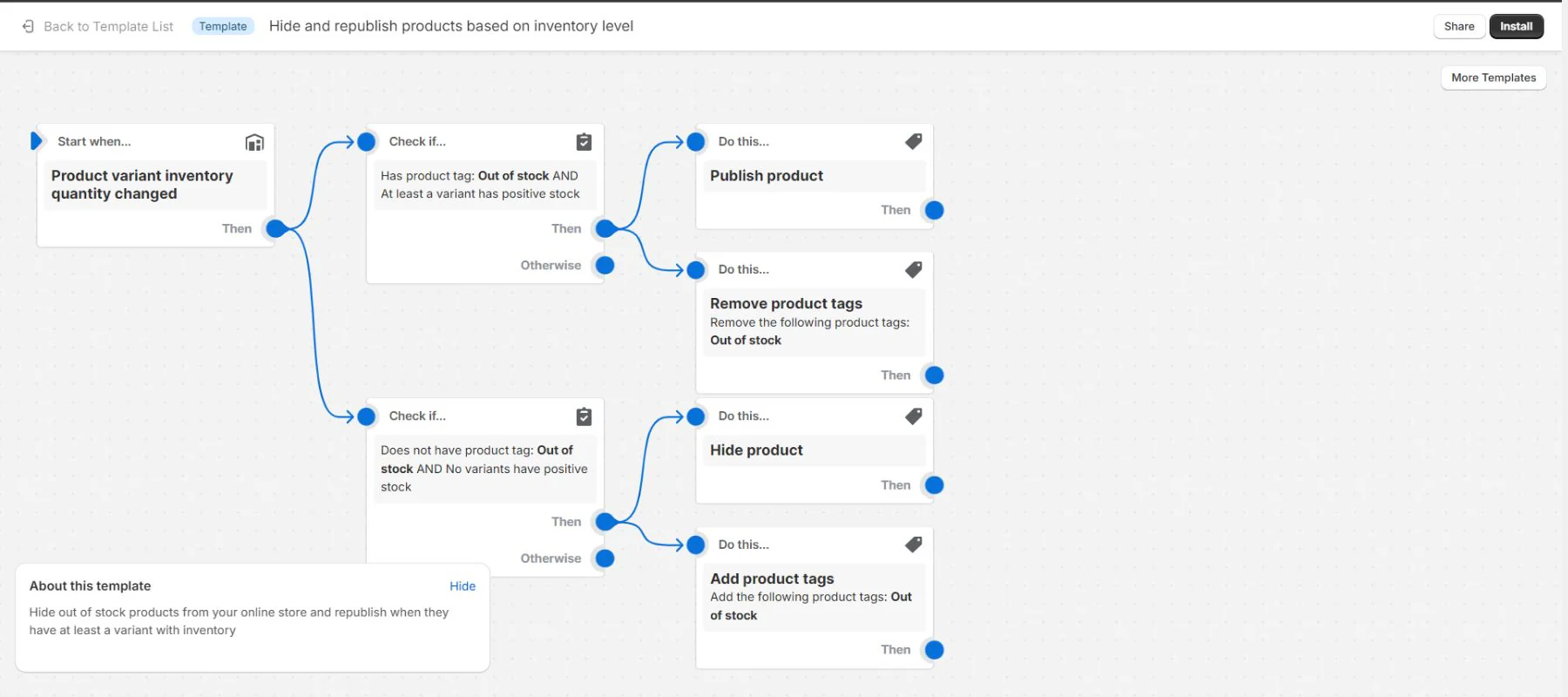Click the tag icon on Publish product card
This screenshot has height=697, width=1568.
tap(913, 141)
